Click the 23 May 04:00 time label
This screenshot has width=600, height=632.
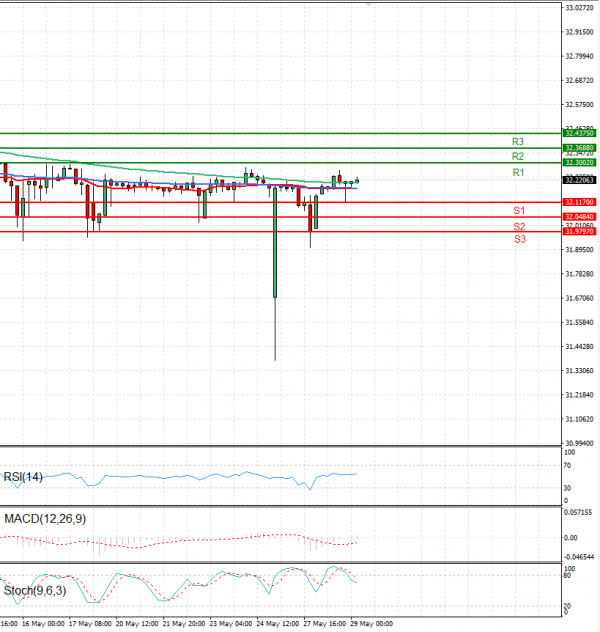click(231, 624)
